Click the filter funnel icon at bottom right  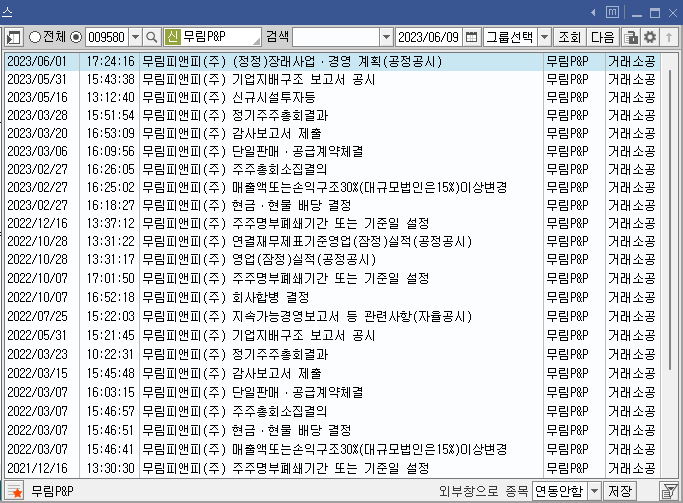669,491
